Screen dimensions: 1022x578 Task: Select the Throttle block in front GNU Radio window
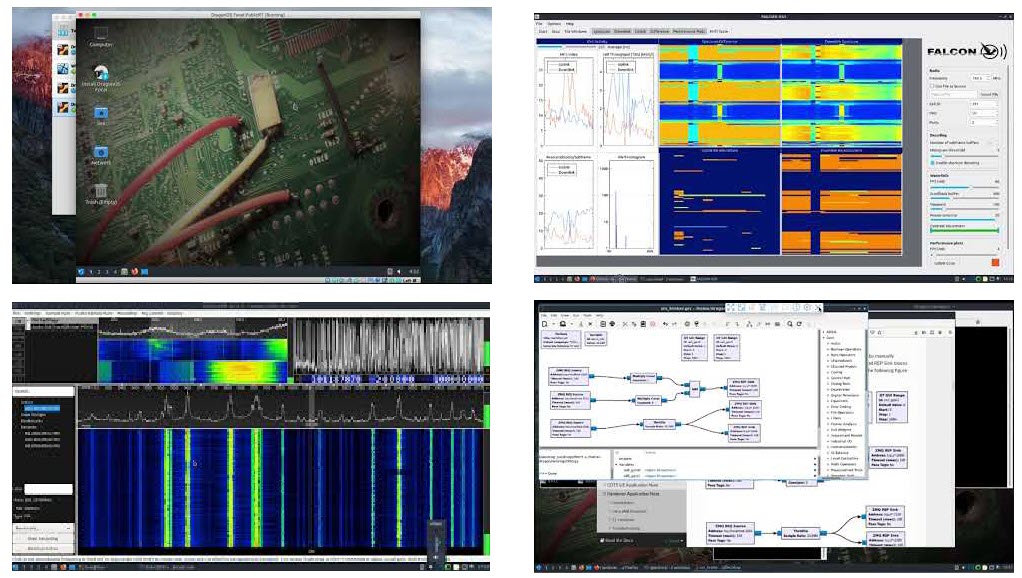coord(659,426)
